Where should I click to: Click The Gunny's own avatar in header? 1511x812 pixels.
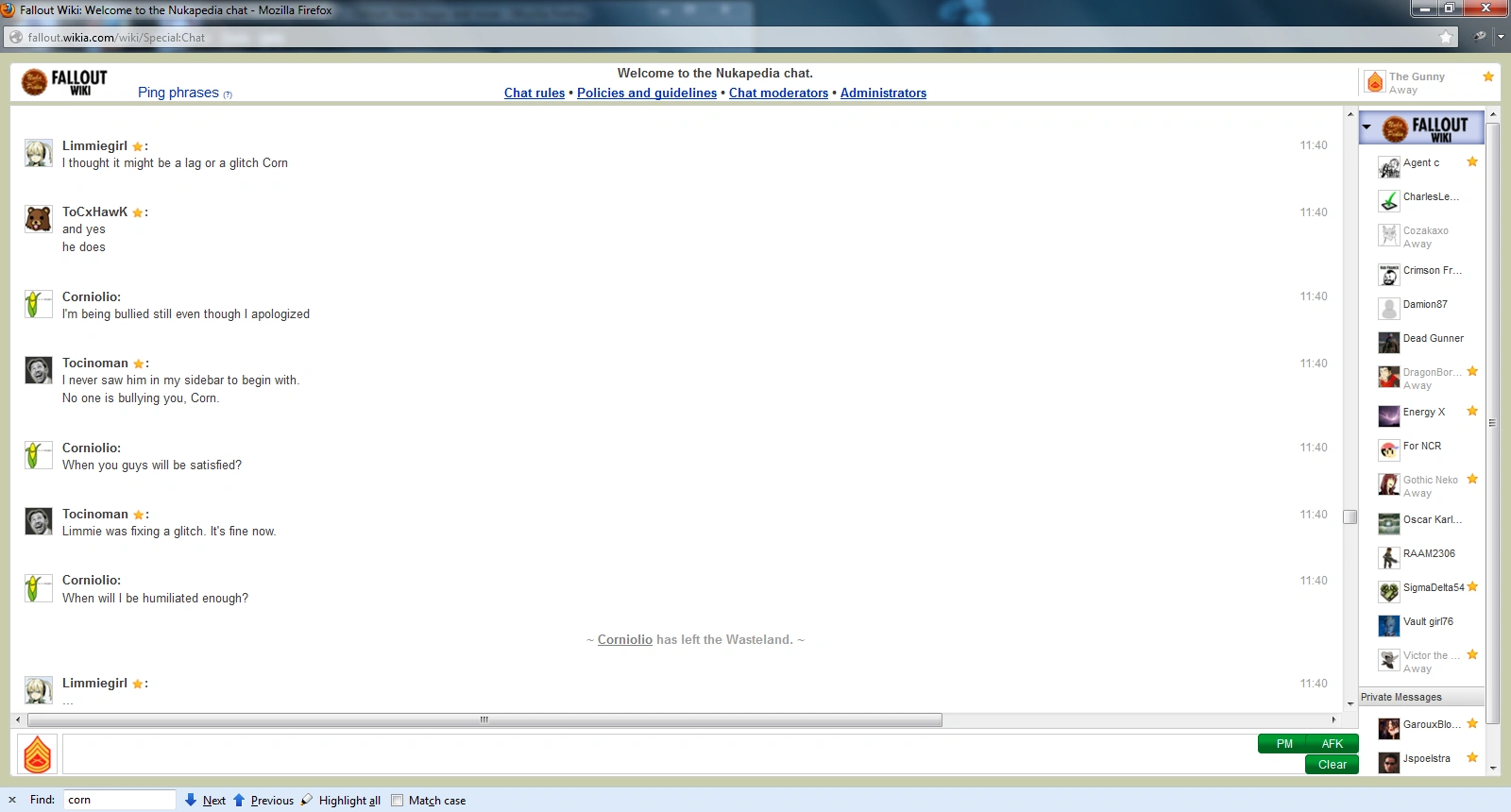1375,82
